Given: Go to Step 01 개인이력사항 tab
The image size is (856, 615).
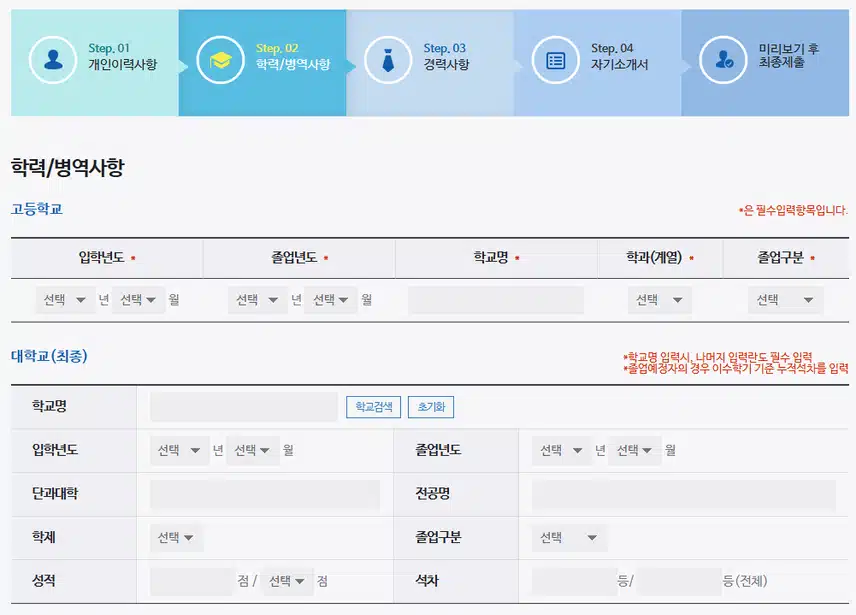Looking at the screenshot, I should coord(95,63).
